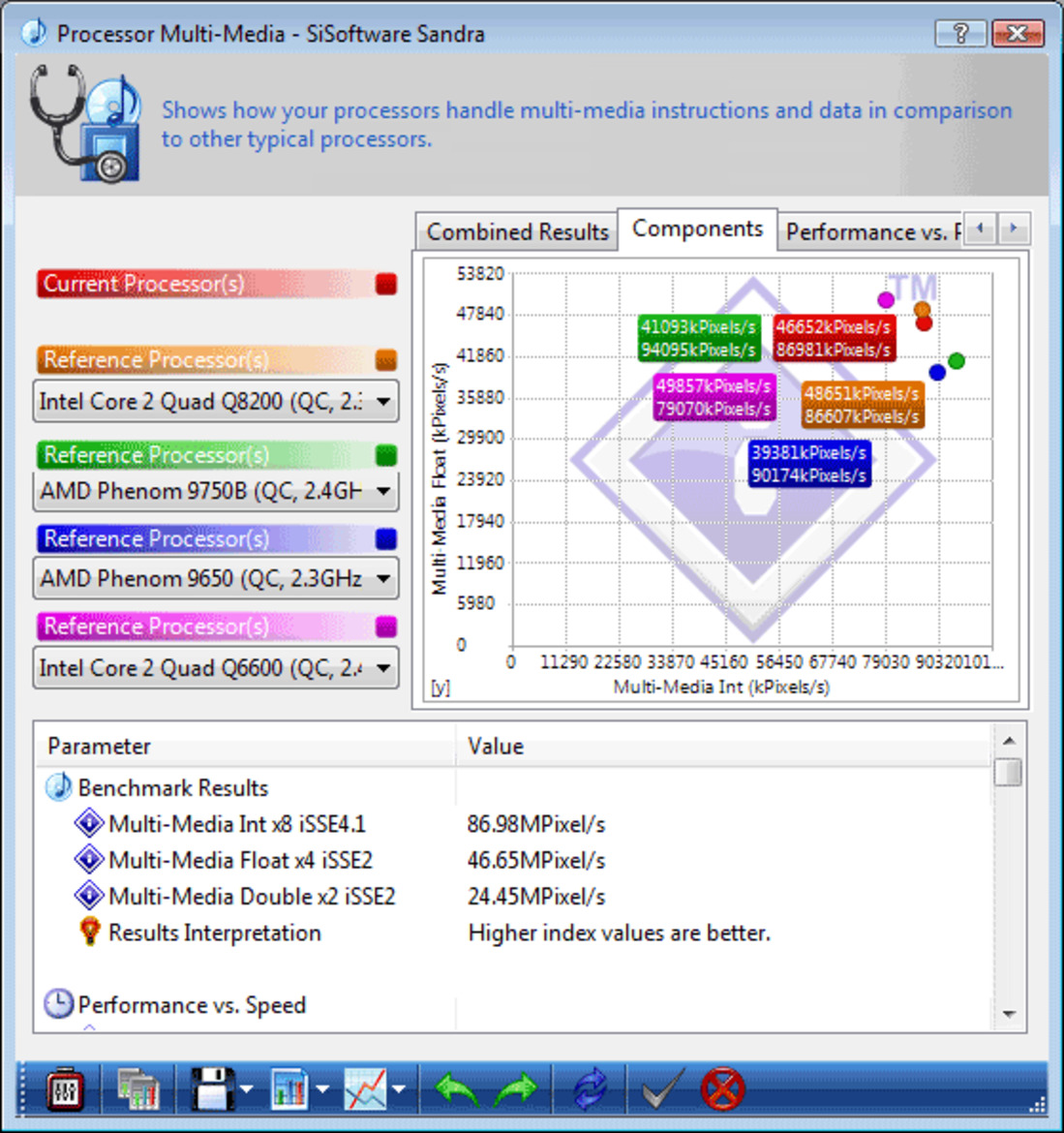Click the Current Processor(s) label bar
Screen dimensions: 1064x1133
(x=206, y=284)
